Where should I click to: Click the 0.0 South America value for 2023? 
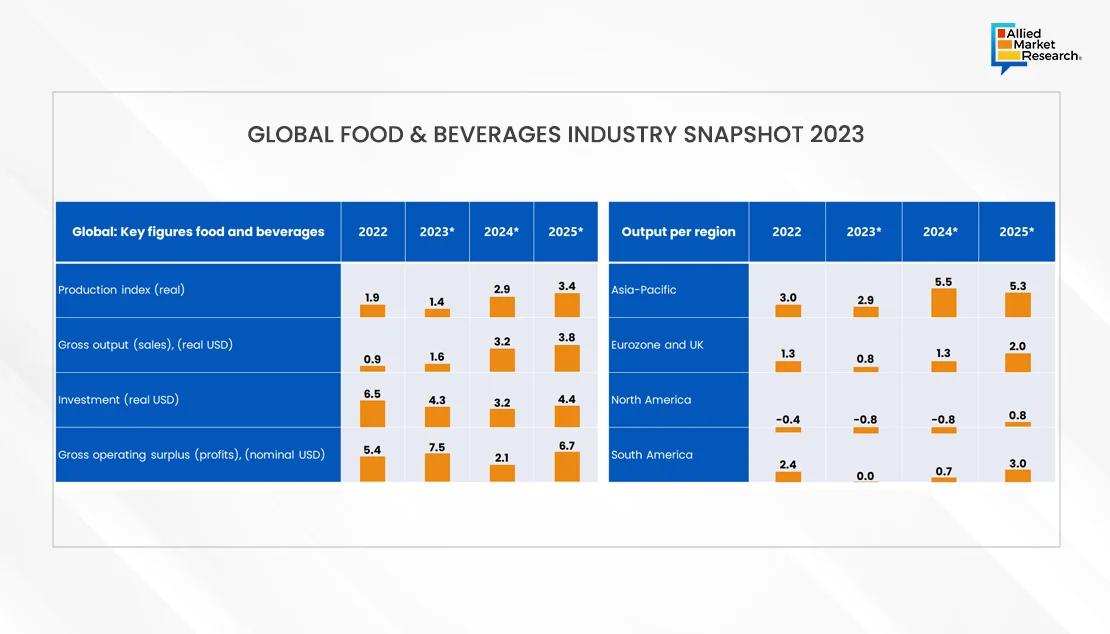(x=865, y=476)
